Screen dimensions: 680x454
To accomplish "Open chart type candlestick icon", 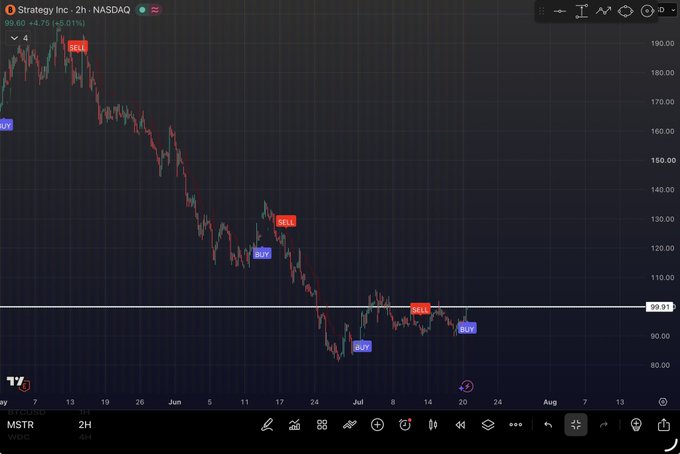I will point(433,425).
